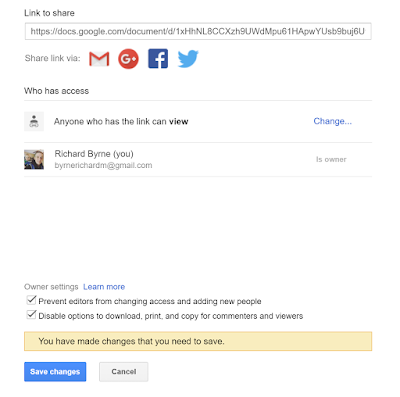Click the Save changes button
400x397 pixels.
(x=55, y=372)
